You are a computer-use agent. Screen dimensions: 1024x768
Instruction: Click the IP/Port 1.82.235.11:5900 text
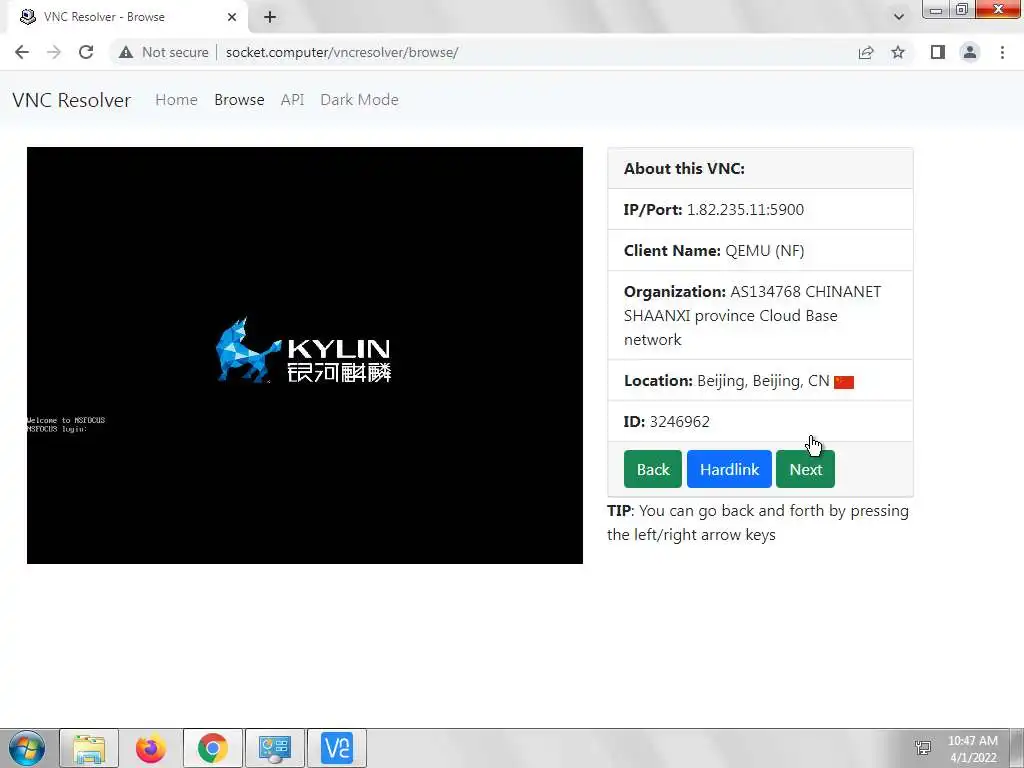[713, 210]
